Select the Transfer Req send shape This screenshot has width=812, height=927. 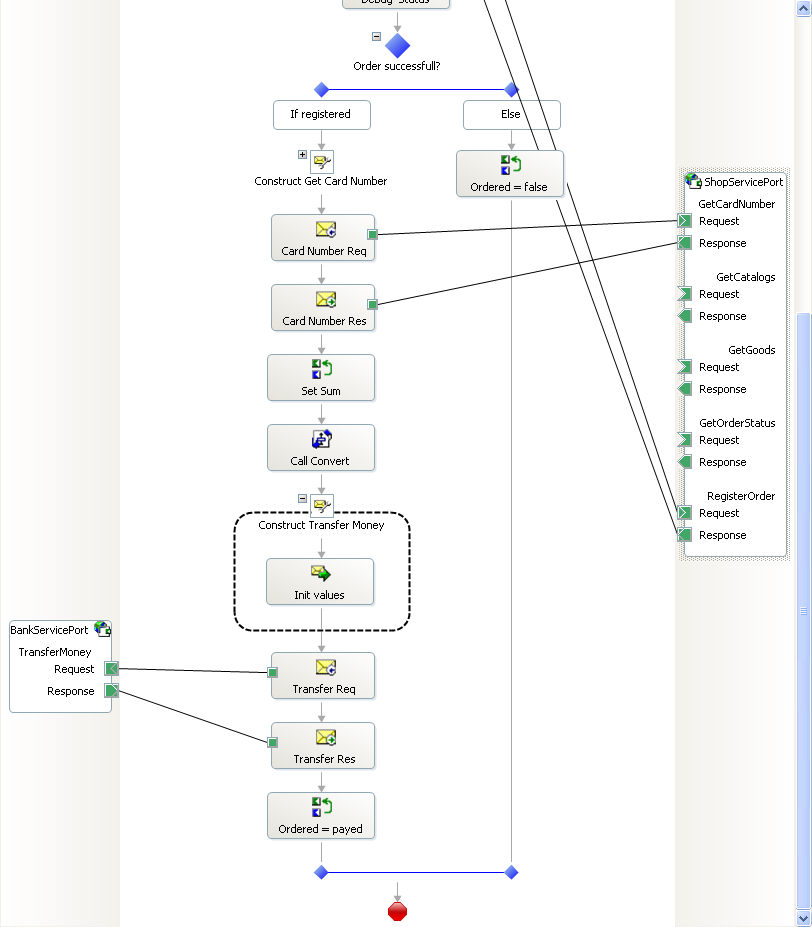click(323, 676)
